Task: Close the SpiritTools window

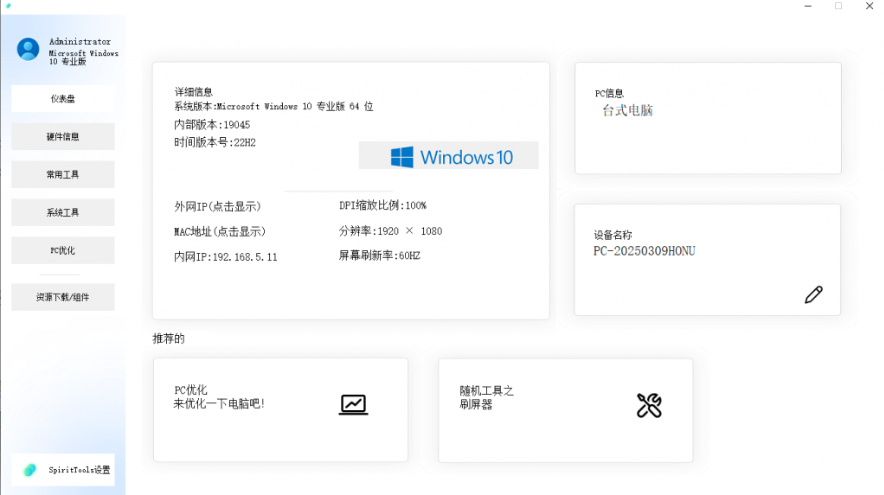Action: pos(869,6)
